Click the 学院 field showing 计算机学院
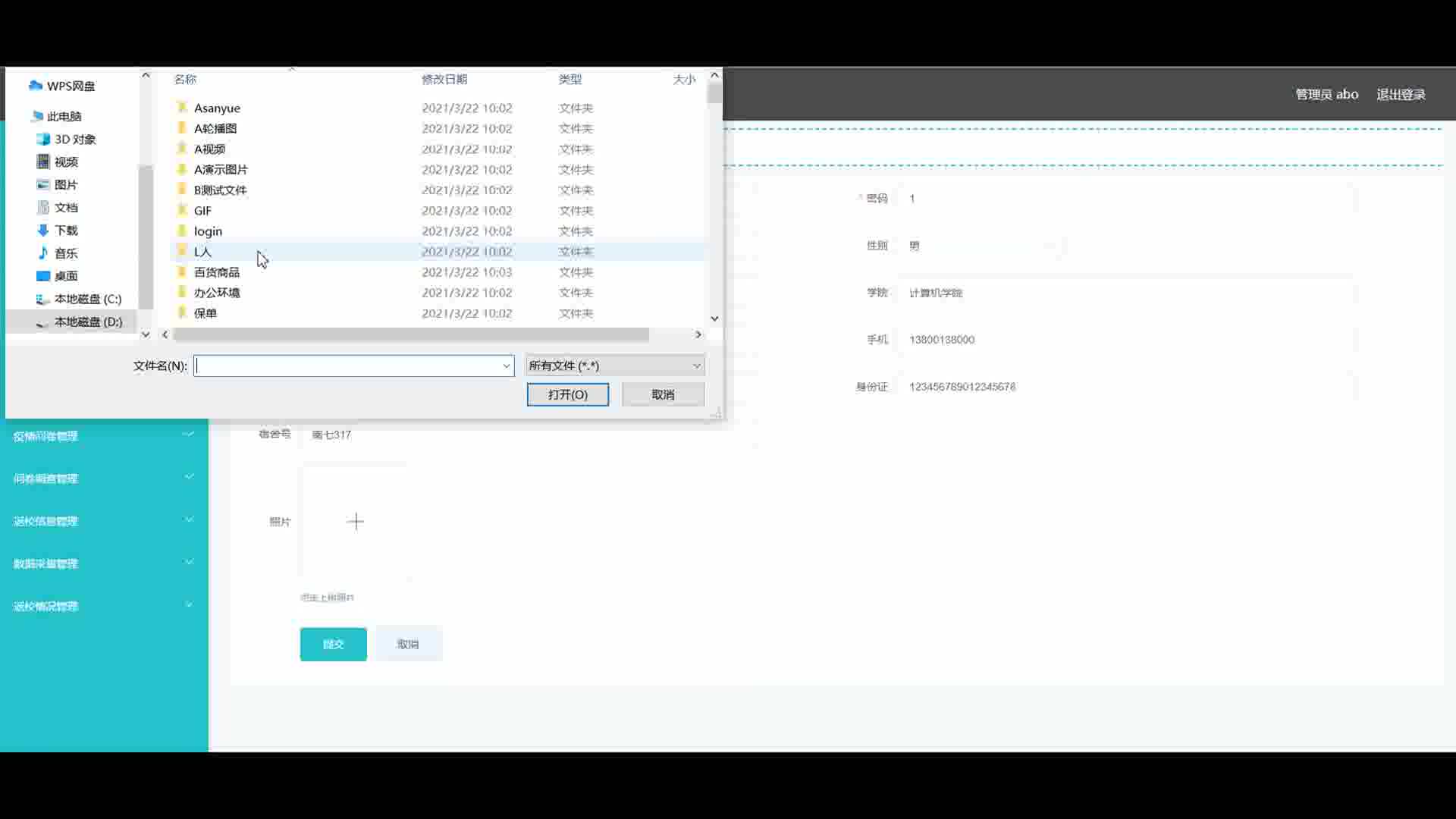 point(1126,293)
